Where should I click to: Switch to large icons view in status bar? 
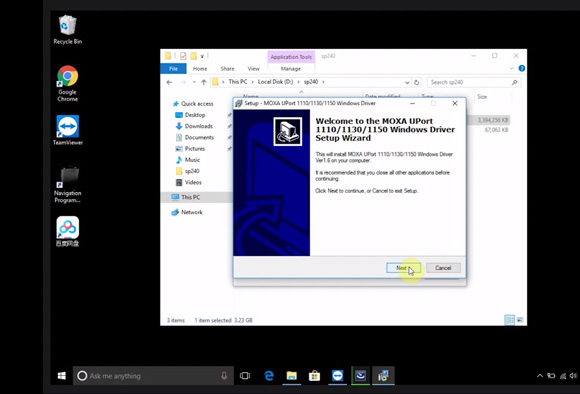click(x=520, y=320)
